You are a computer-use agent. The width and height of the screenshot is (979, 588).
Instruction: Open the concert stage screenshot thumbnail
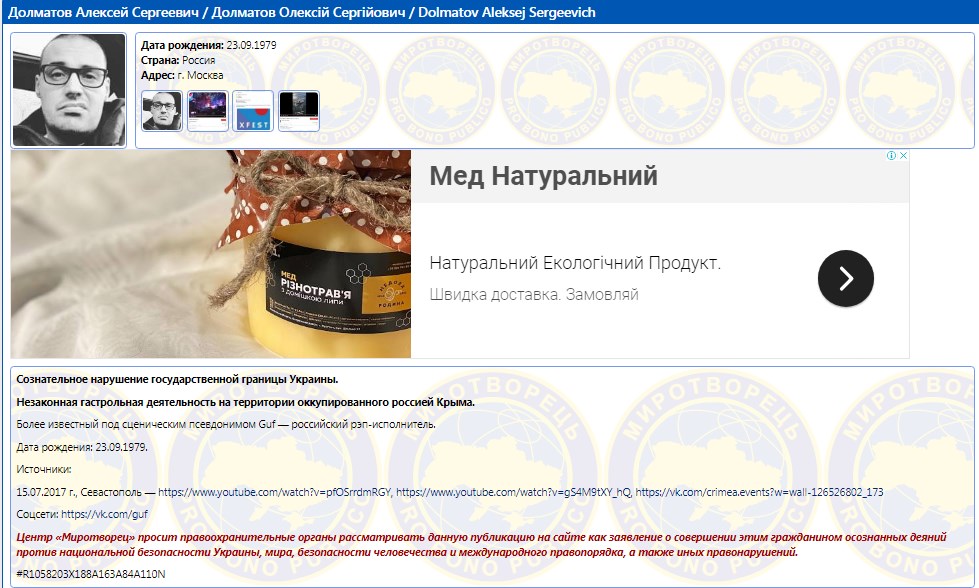coord(208,111)
